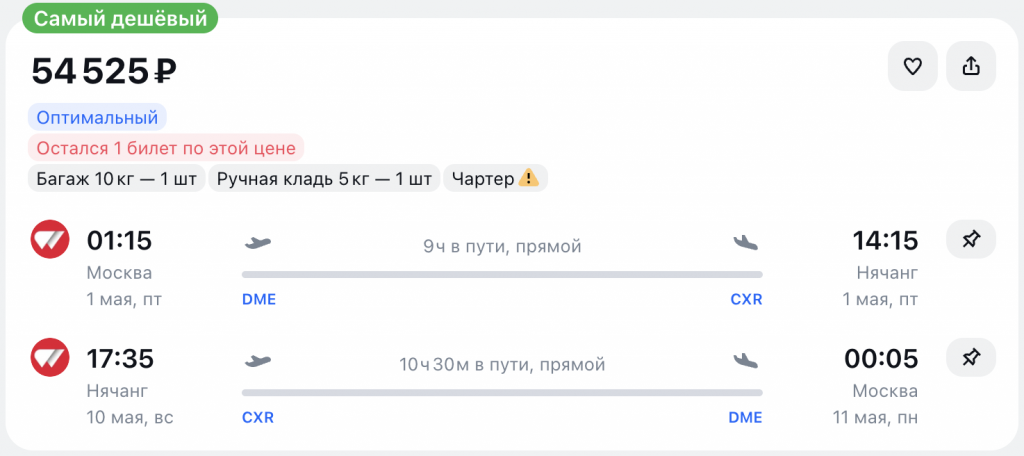Viewport: 1024px width, 456px height.
Task: Pin the Moscow to Nha Trang flight
Action: (970, 240)
